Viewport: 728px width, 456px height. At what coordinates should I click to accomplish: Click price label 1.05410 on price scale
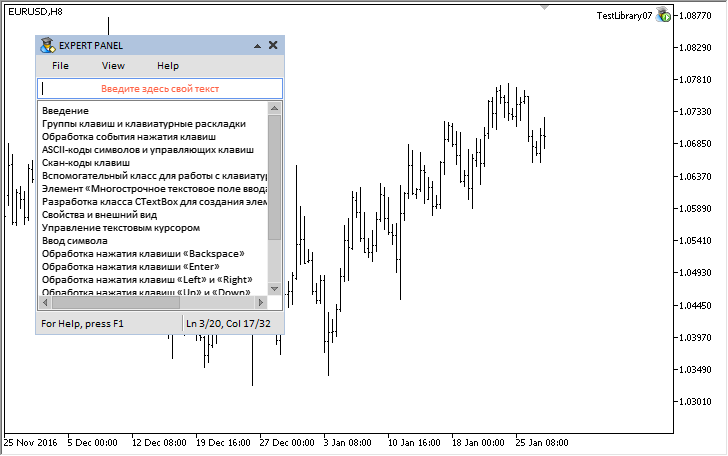point(695,240)
